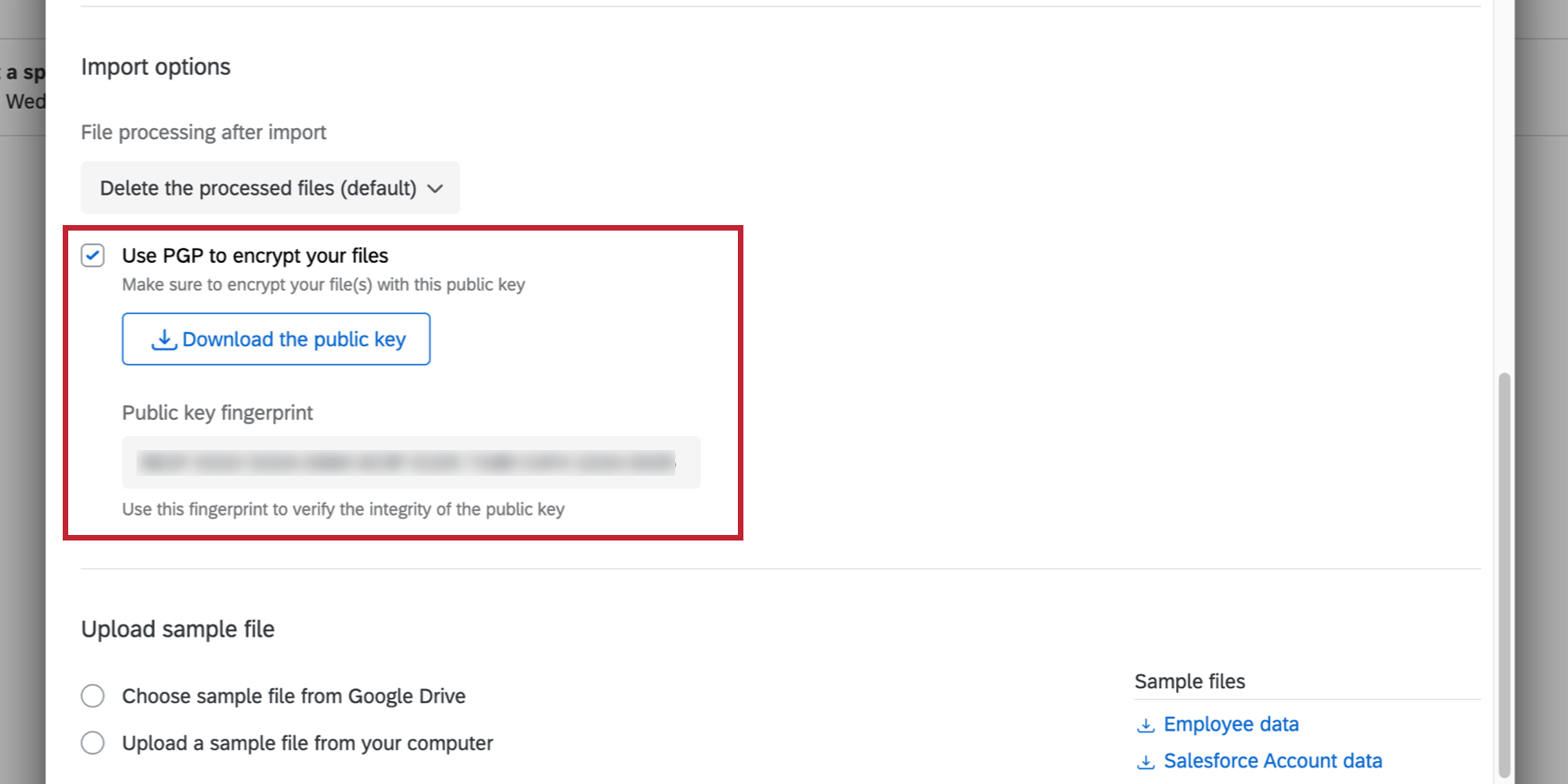Click Download the public key button
Viewport: 1568px width, 784px height.
click(x=276, y=339)
